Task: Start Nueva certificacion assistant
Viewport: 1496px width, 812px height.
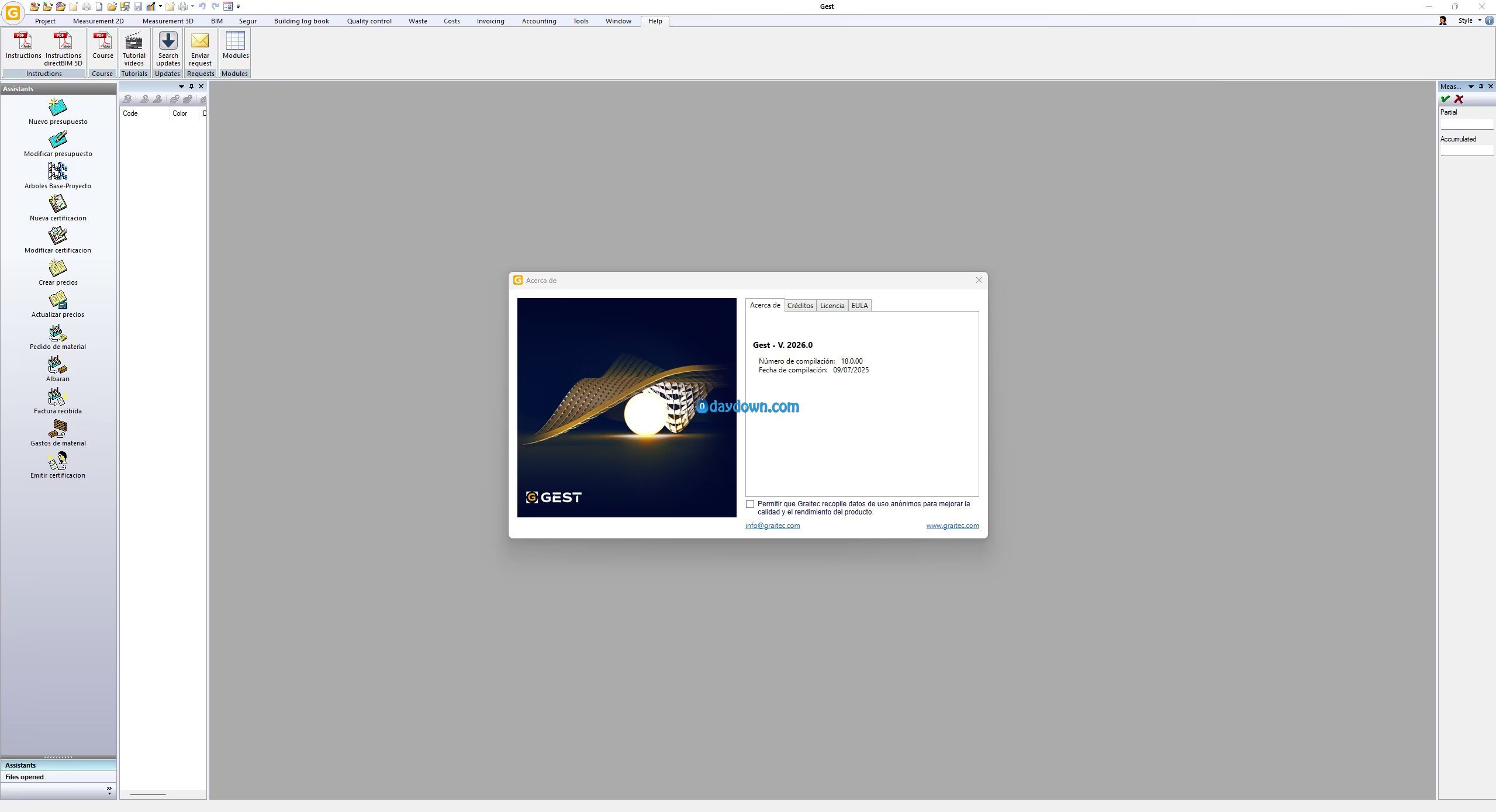Action: pyautogui.click(x=58, y=208)
